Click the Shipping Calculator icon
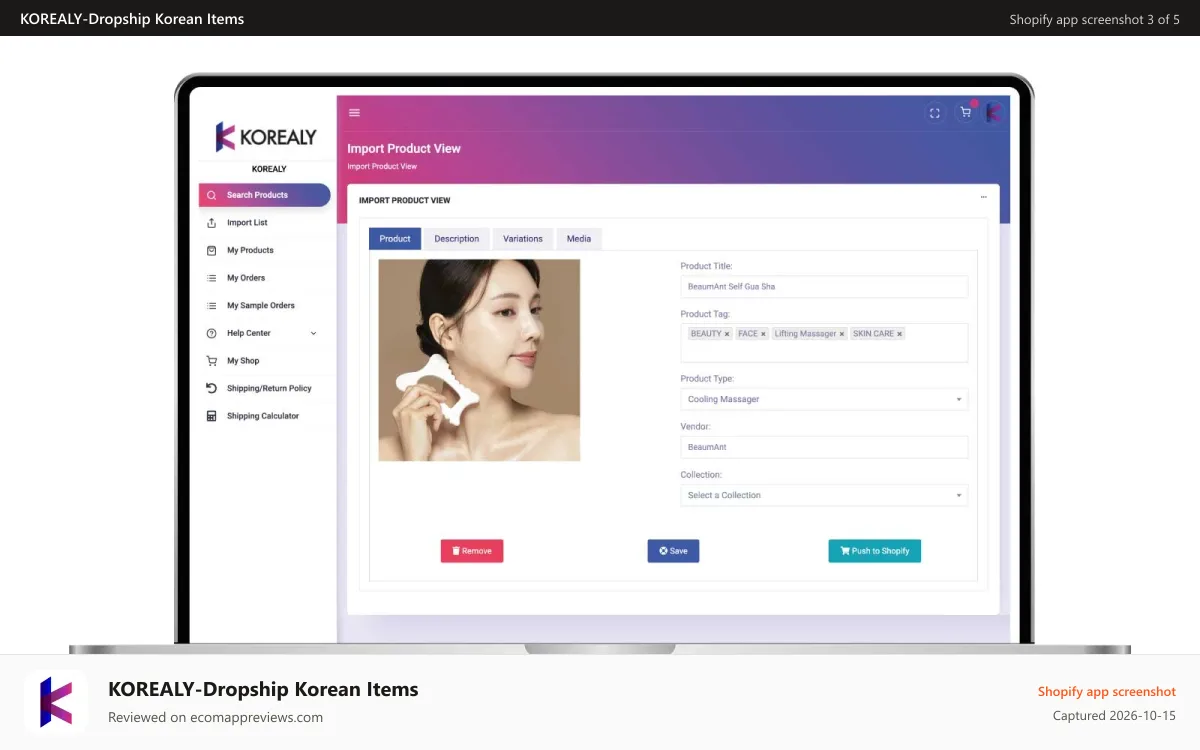This screenshot has width=1200, height=750. [x=211, y=416]
